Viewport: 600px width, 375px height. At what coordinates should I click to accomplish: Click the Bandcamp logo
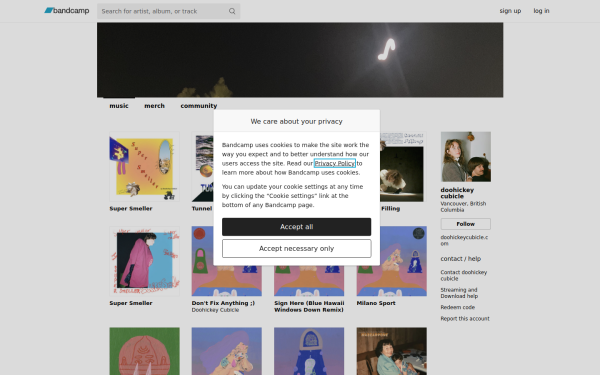pyautogui.click(x=67, y=11)
